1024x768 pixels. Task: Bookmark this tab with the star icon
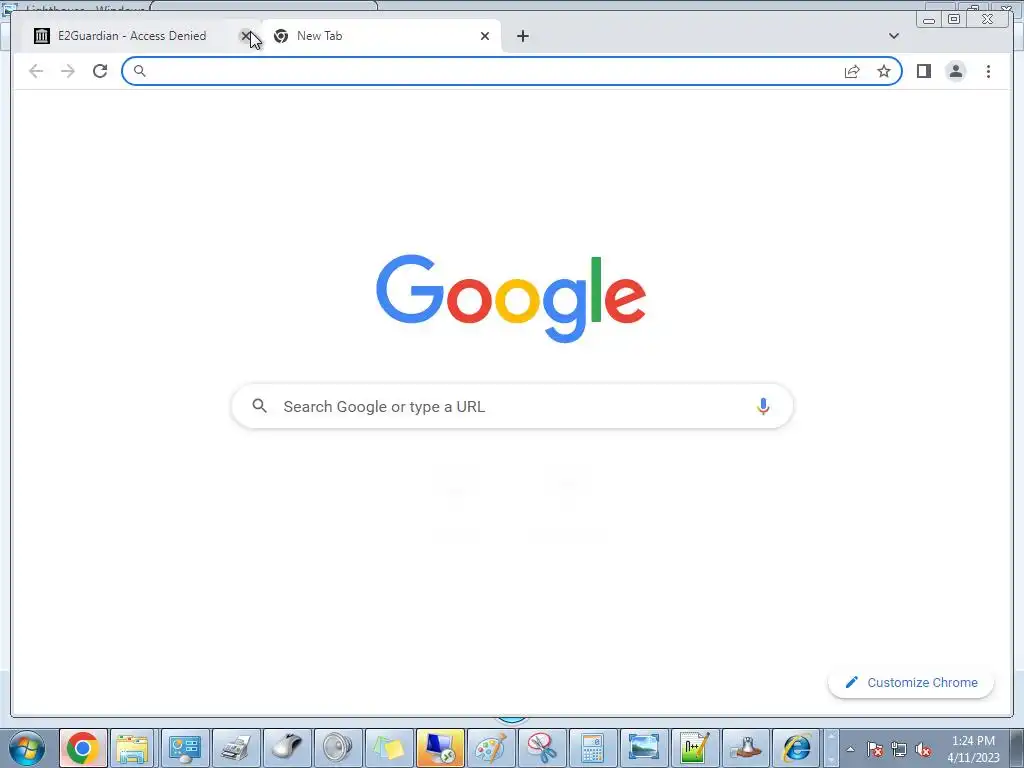coord(884,71)
